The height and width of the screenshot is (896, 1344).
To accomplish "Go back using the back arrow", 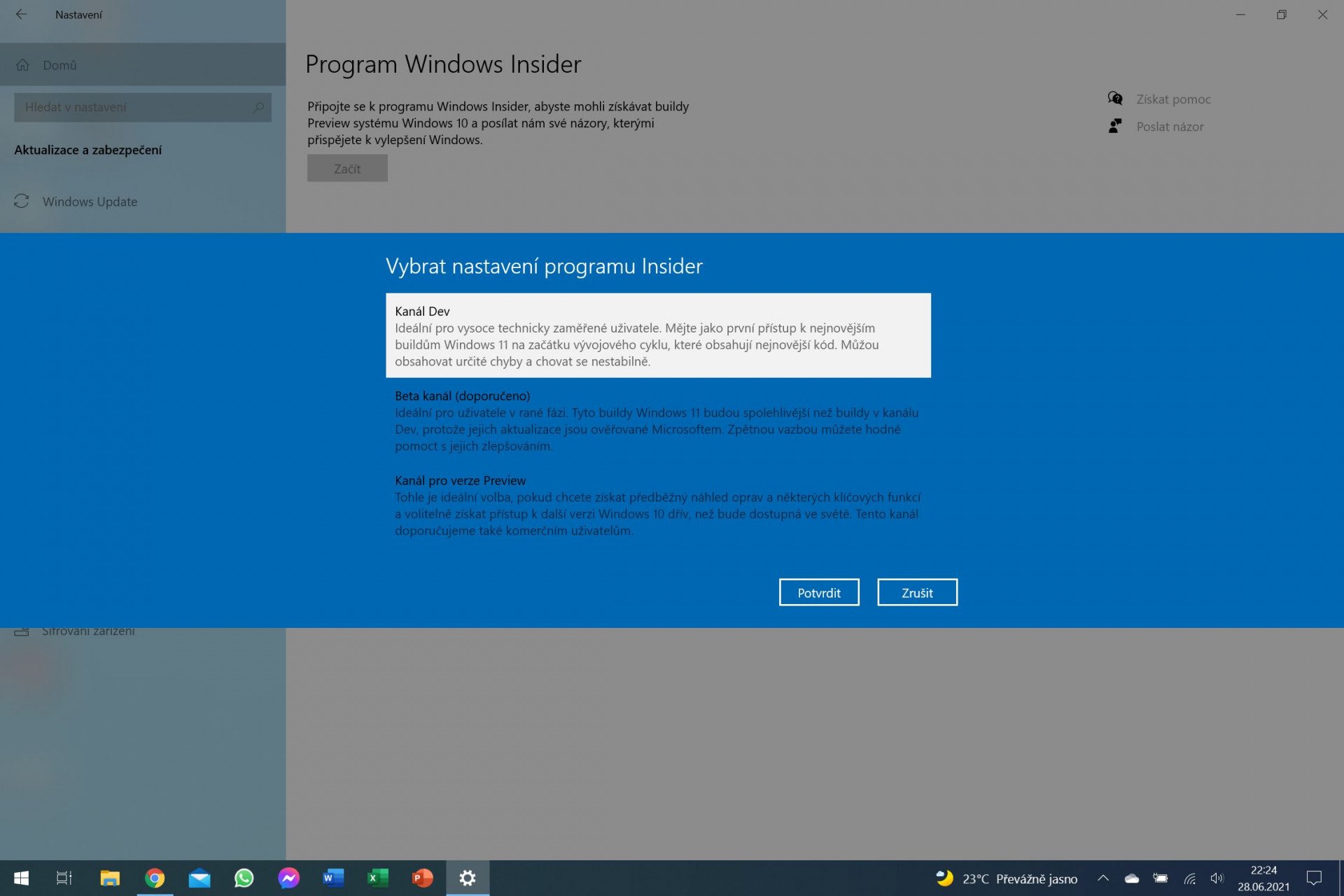I will [x=21, y=14].
